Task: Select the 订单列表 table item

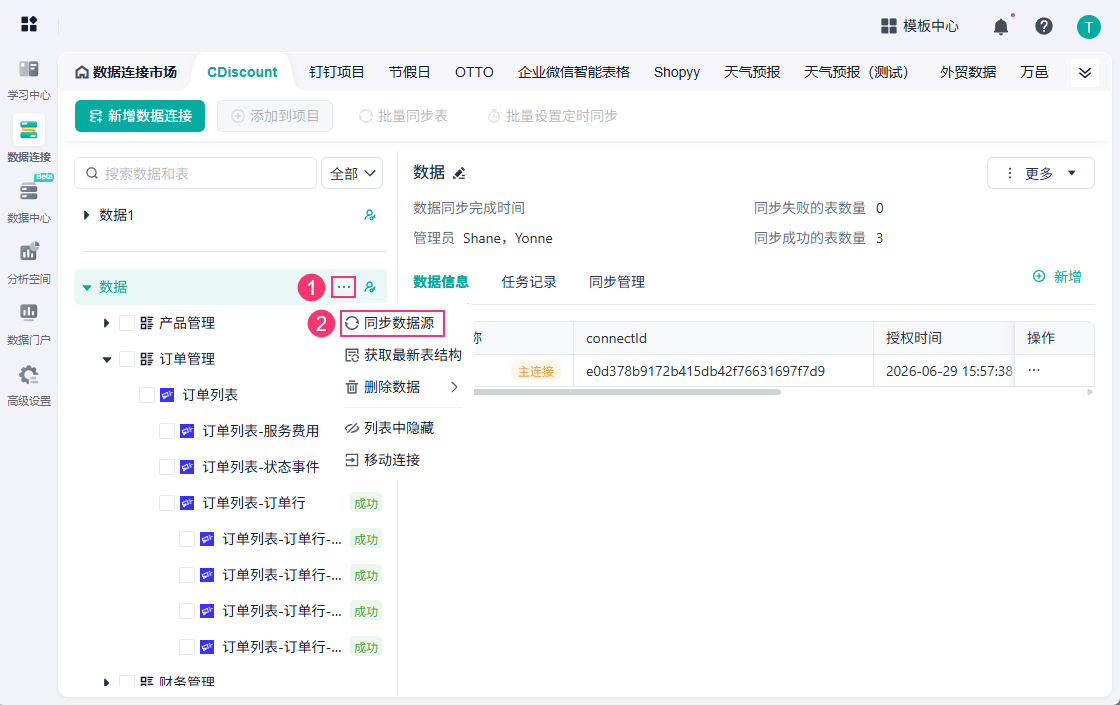Action: [x=209, y=395]
